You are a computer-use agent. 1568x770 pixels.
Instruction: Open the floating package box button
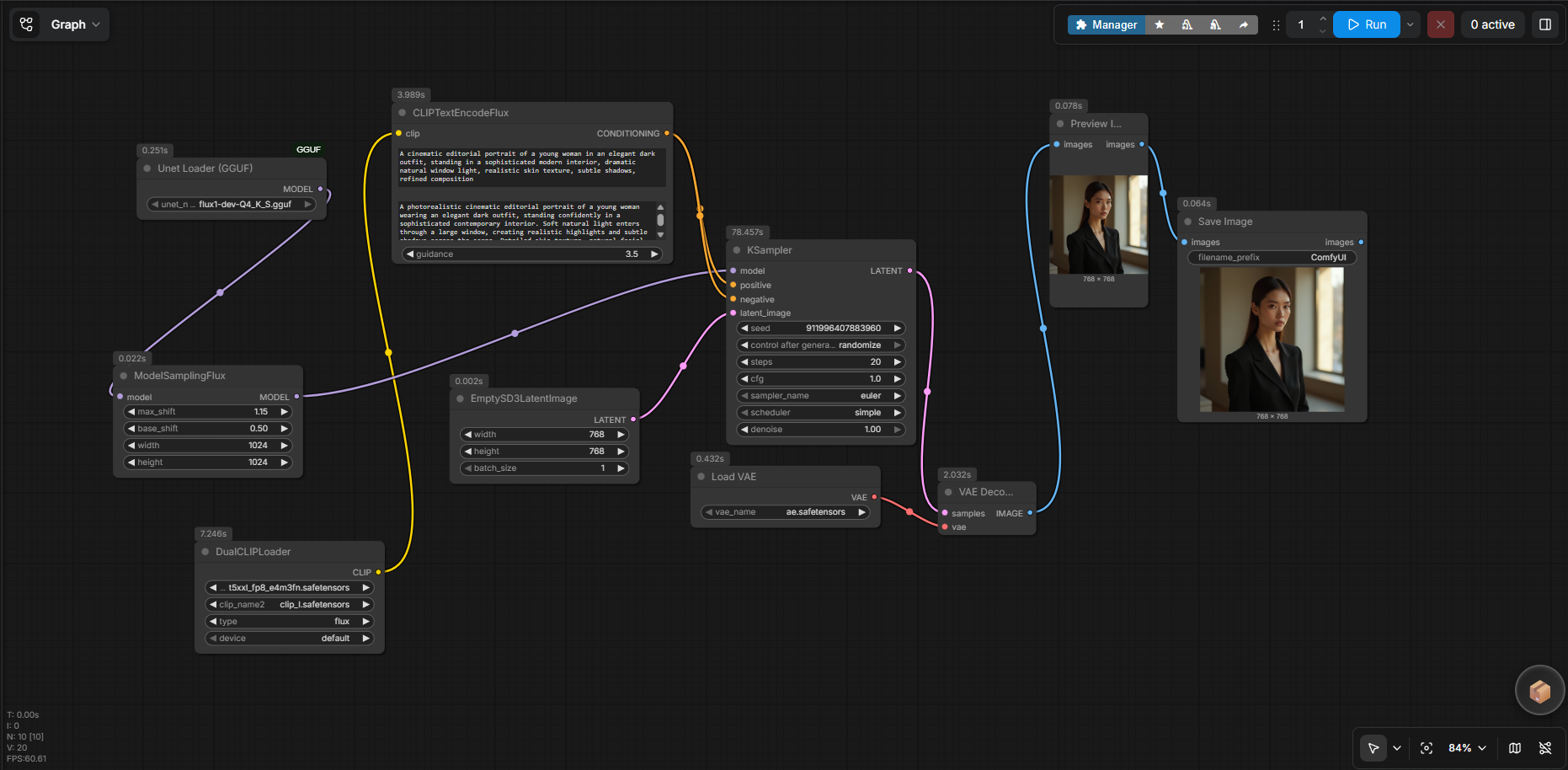tap(1540, 691)
